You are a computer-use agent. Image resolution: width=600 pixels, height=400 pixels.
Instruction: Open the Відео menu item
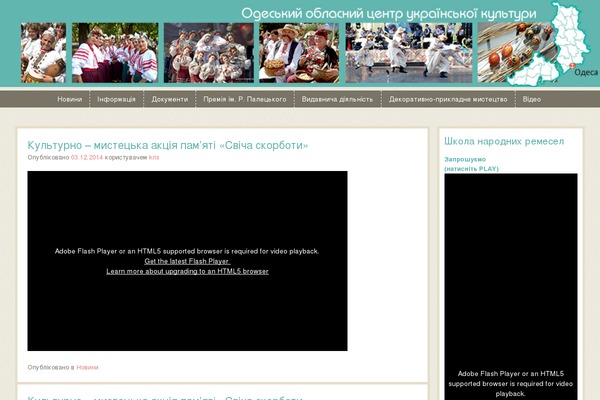tap(532, 99)
